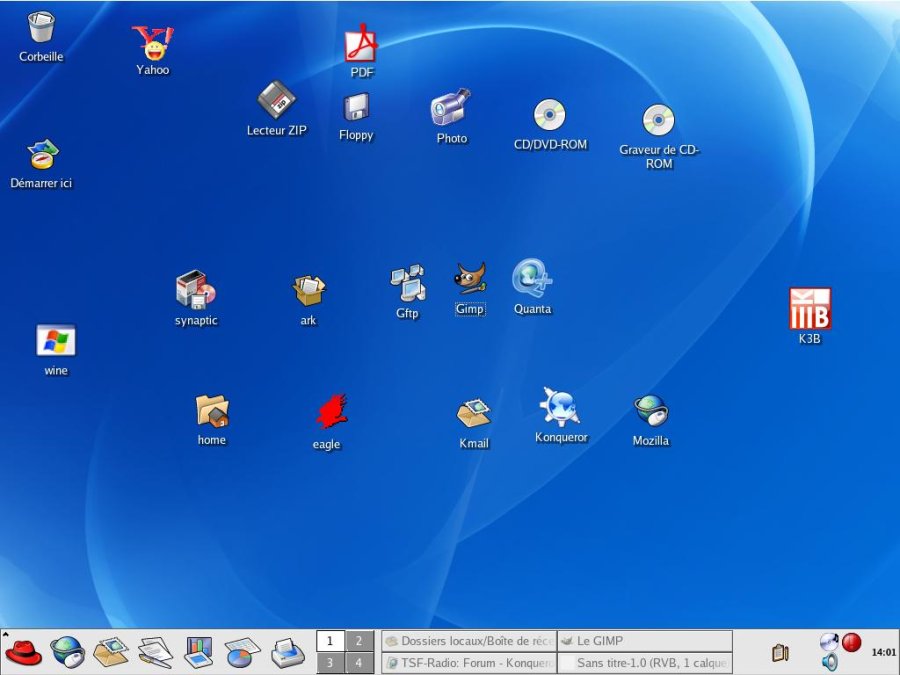
Task: Switch to workspace 1
Action: click(x=330, y=641)
